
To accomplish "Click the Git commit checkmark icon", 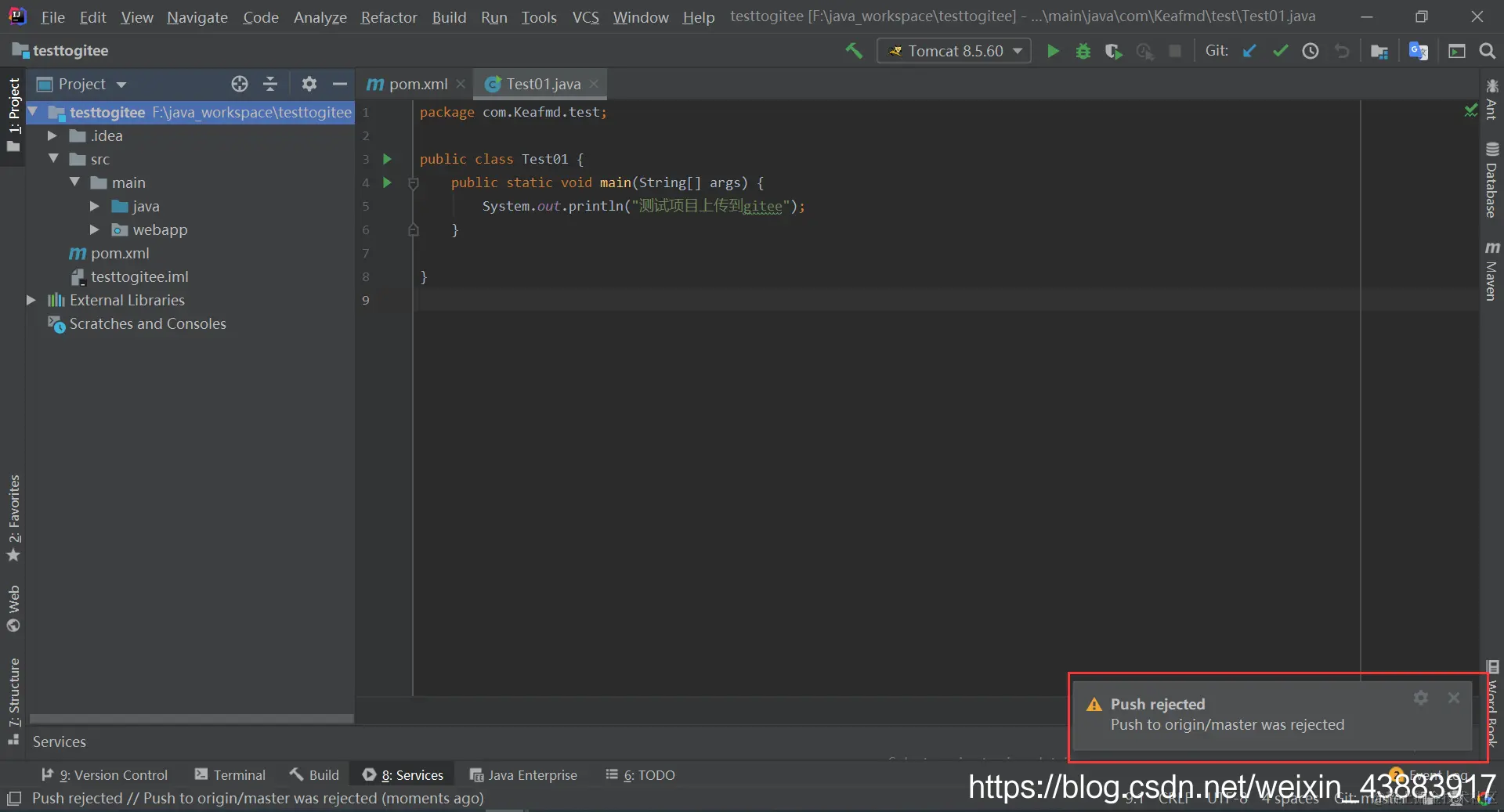I will click(1280, 51).
